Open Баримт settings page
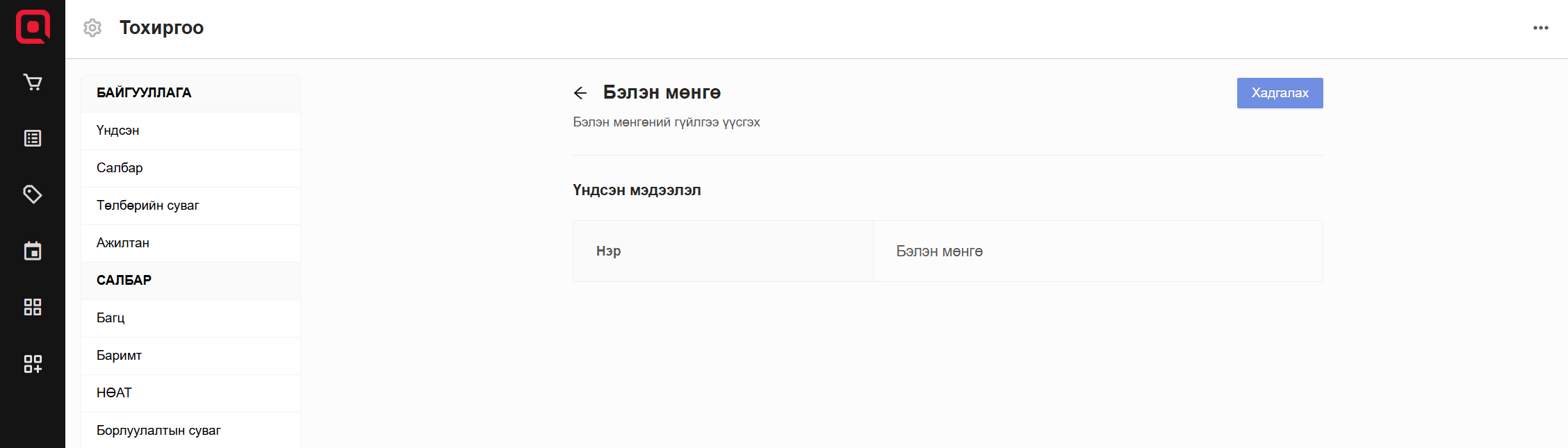This screenshot has height=448, width=1568. tap(119, 356)
